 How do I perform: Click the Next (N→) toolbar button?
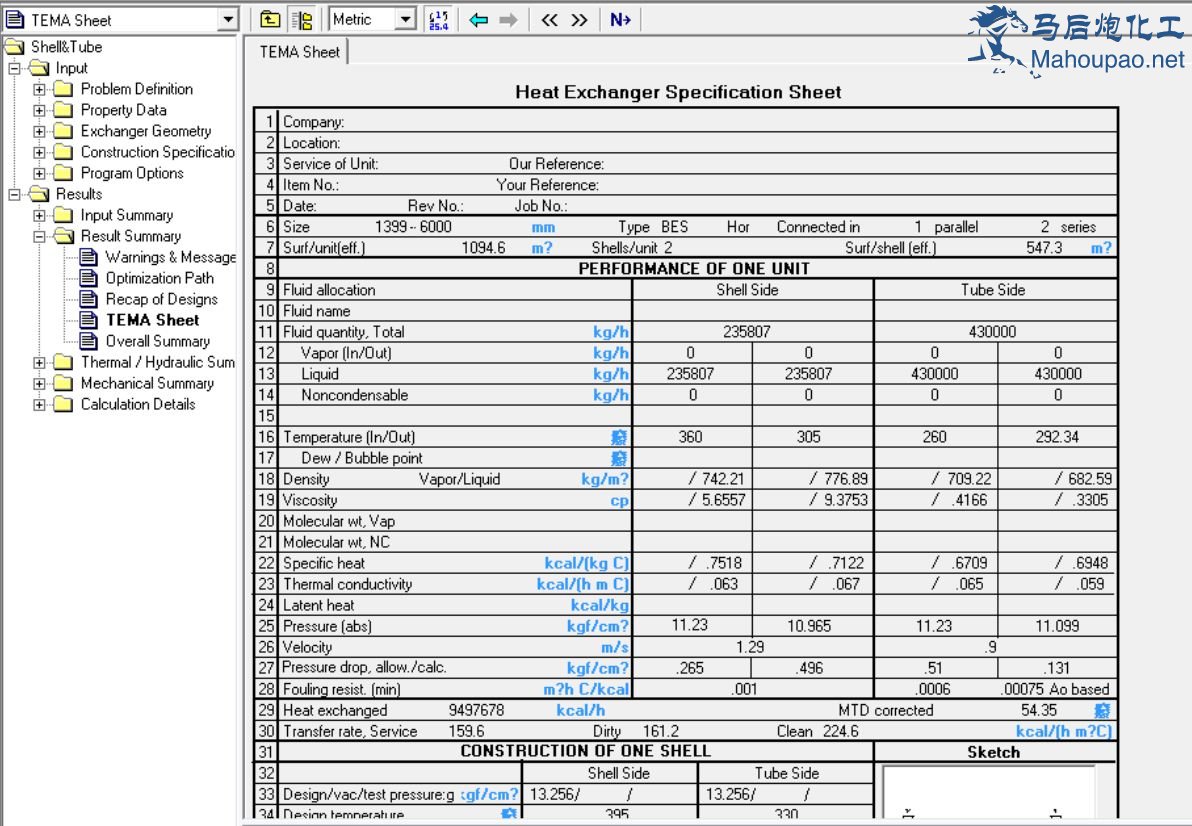coord(620,19)
